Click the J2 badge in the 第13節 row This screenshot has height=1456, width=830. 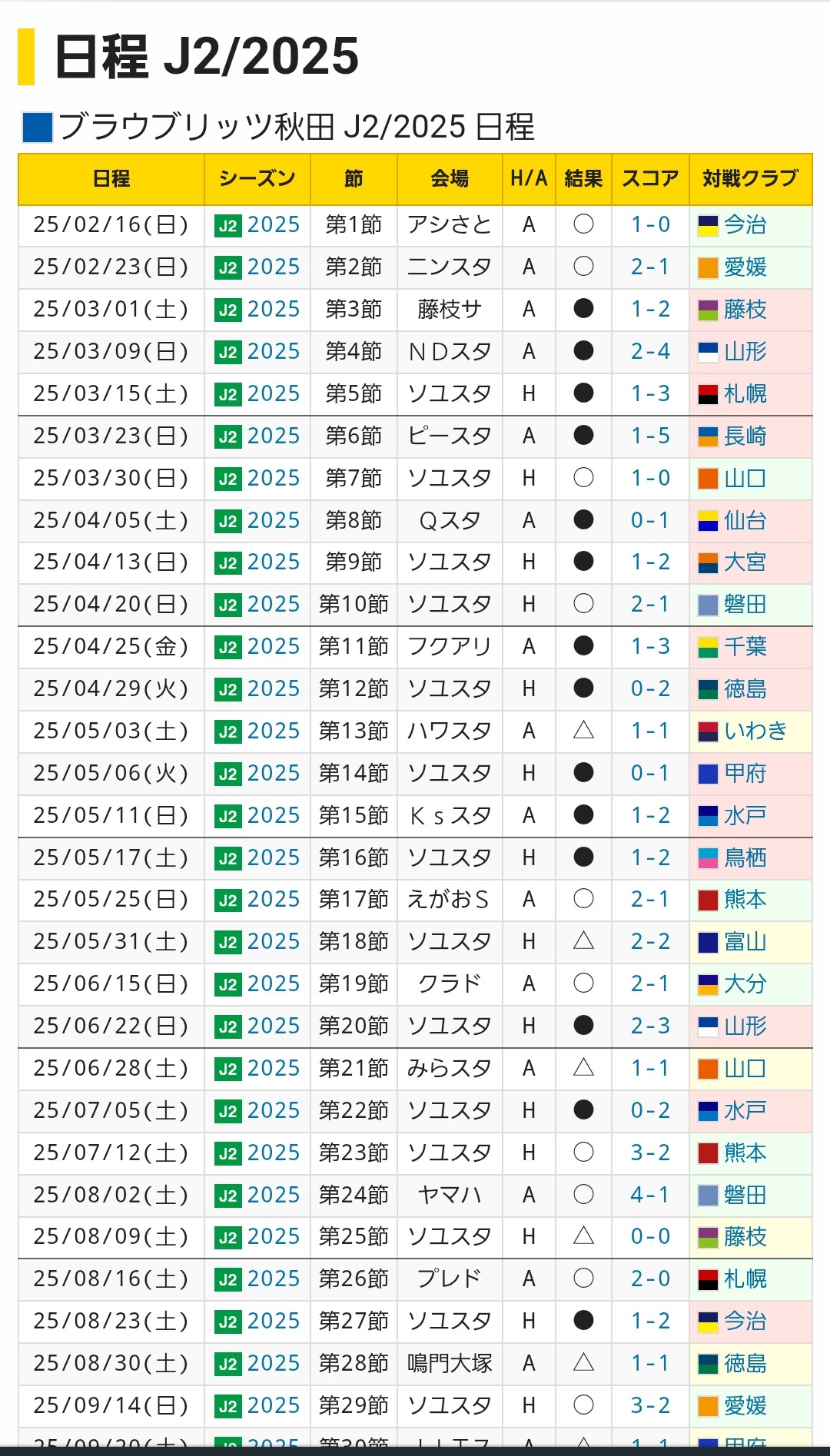pos(227,732)
